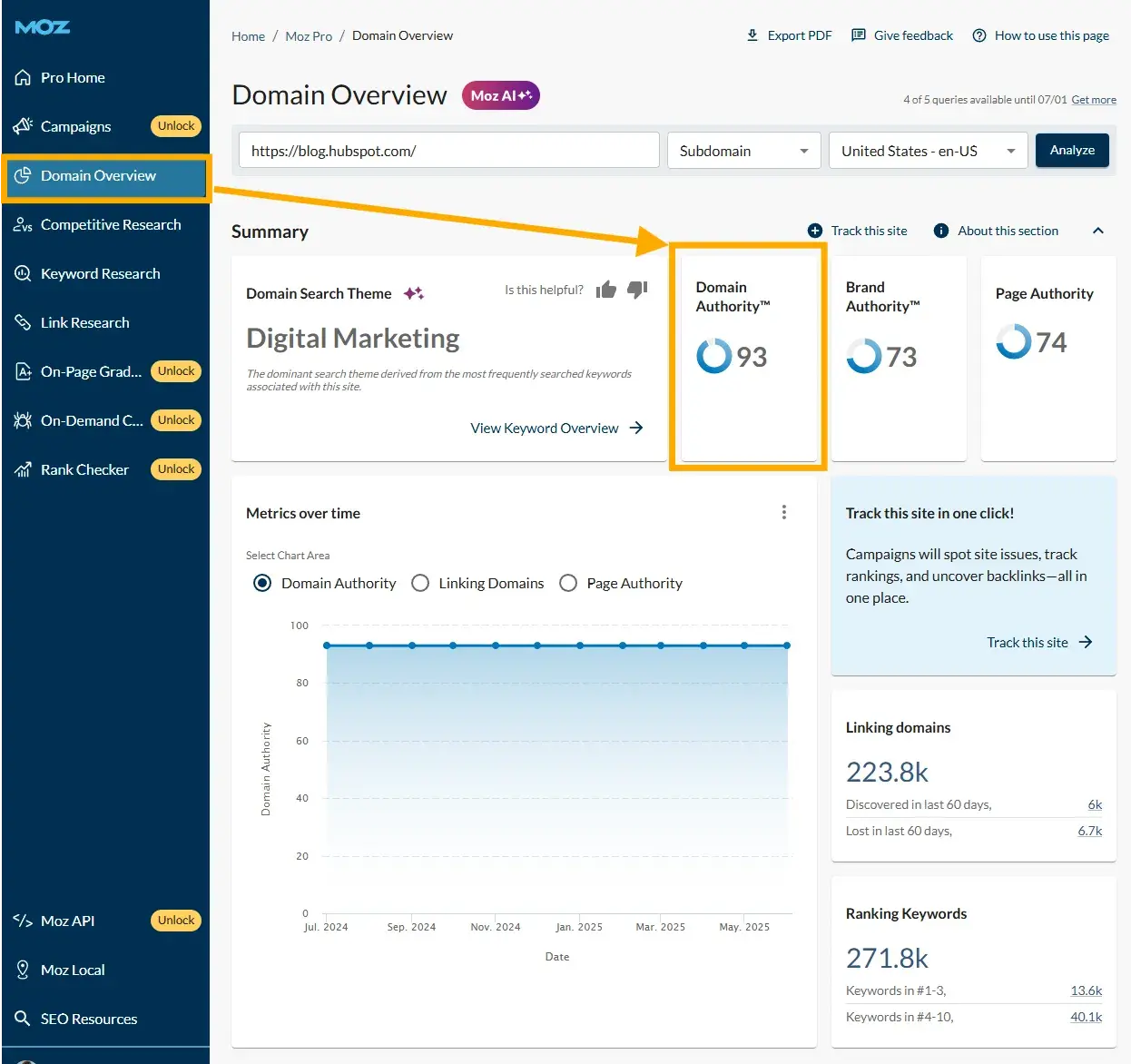Open the How to use this page help icon

(x=979, y=35)
